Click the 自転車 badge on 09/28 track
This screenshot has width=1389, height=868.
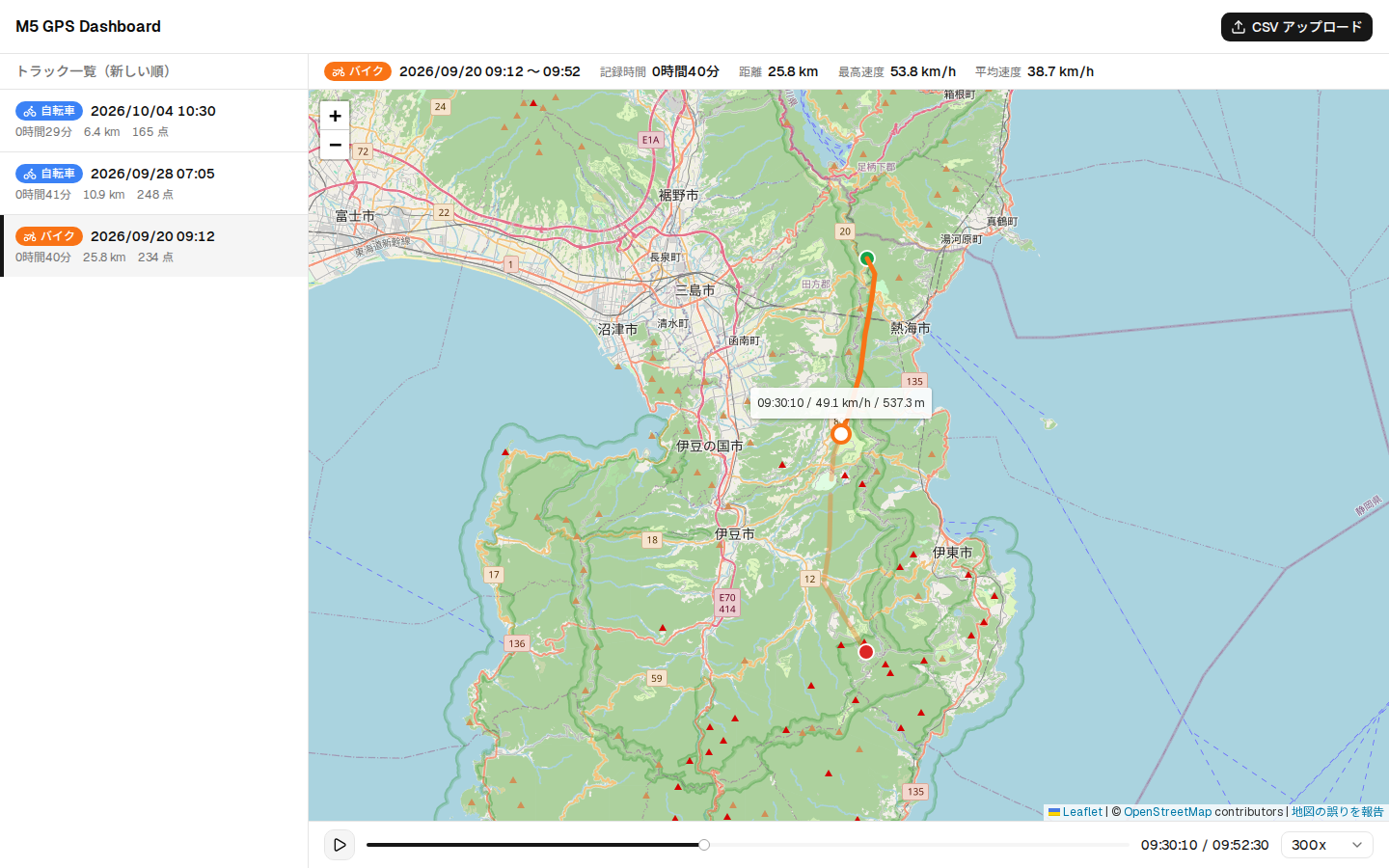(49, 174)
